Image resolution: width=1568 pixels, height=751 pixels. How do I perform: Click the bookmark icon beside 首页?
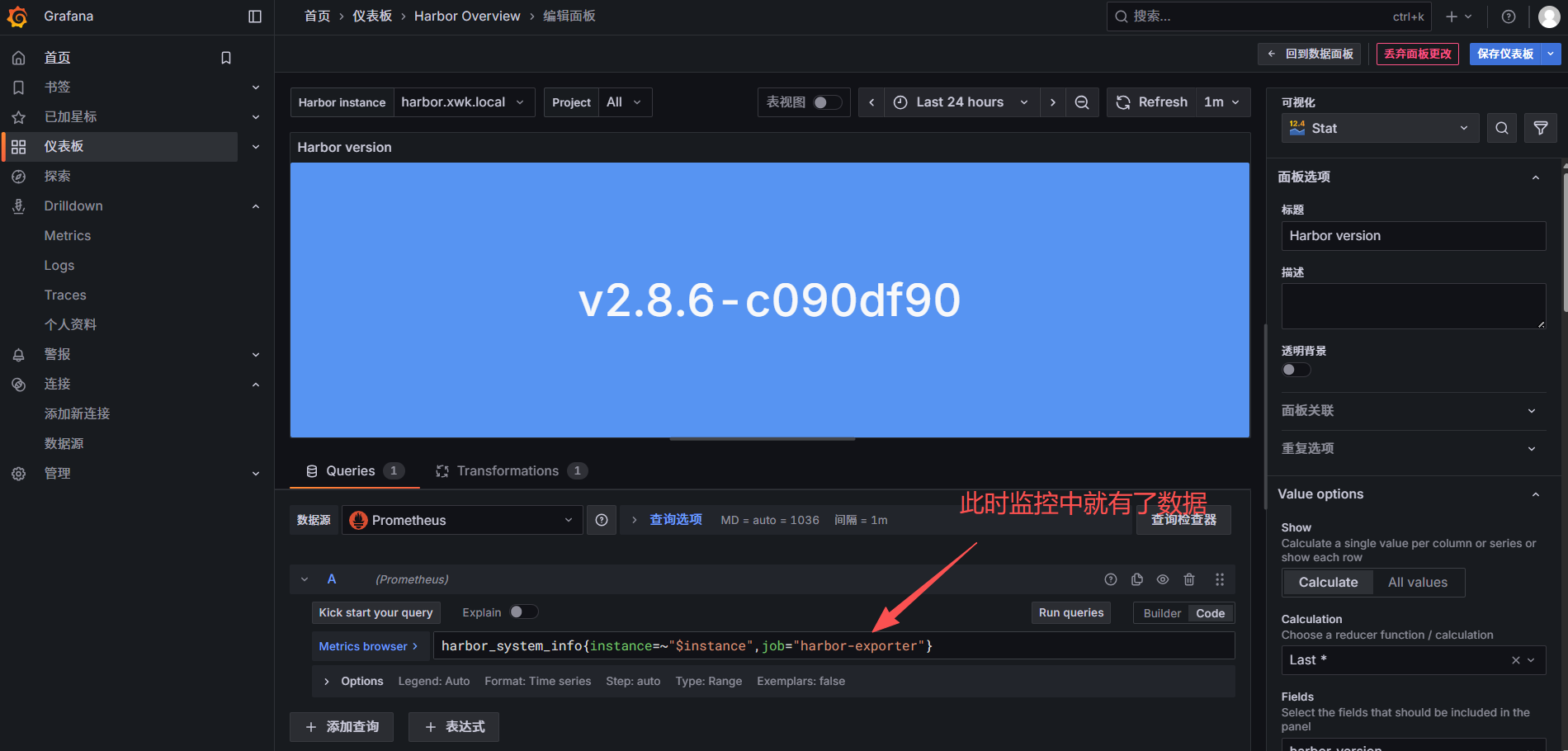226,58
